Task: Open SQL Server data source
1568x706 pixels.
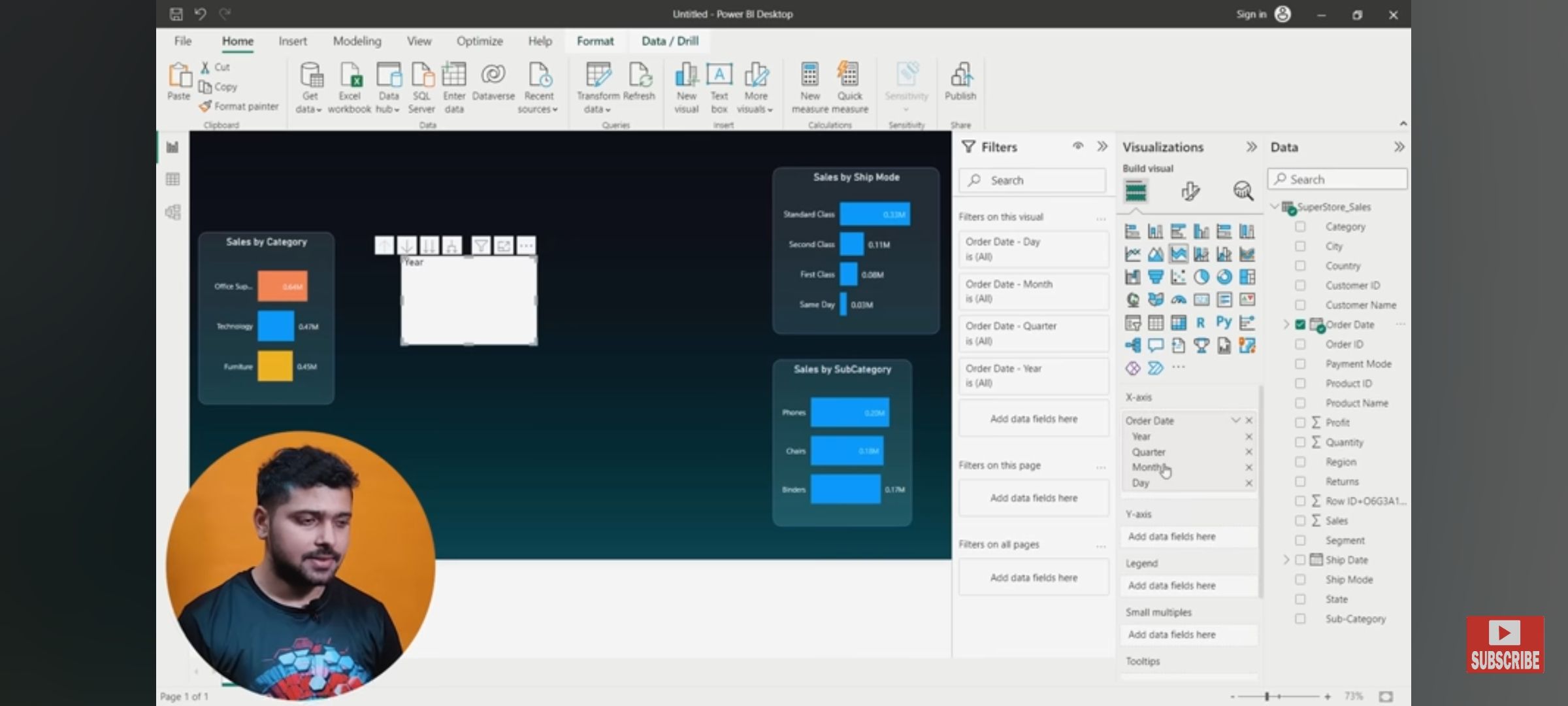Action: [x=421, y=88]
